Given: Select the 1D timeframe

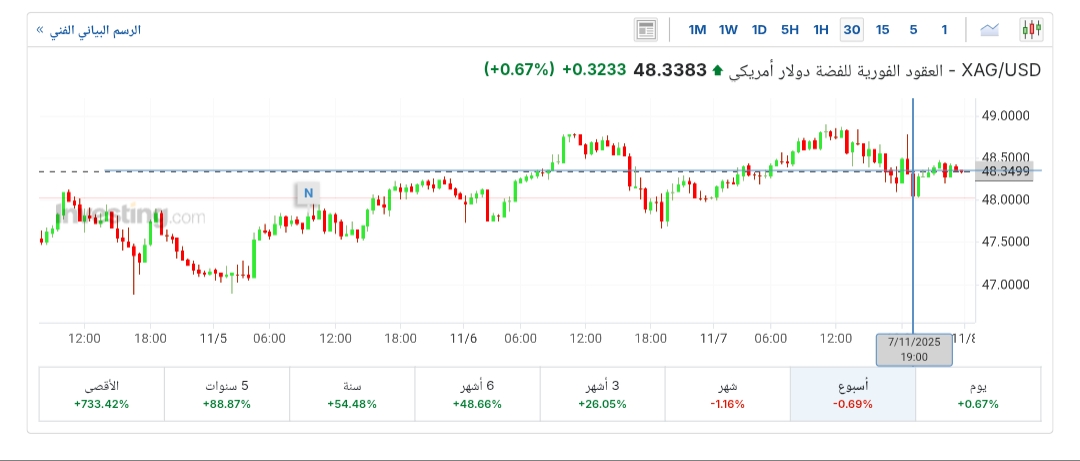Looking at the screenshot, I should [759, 29].
